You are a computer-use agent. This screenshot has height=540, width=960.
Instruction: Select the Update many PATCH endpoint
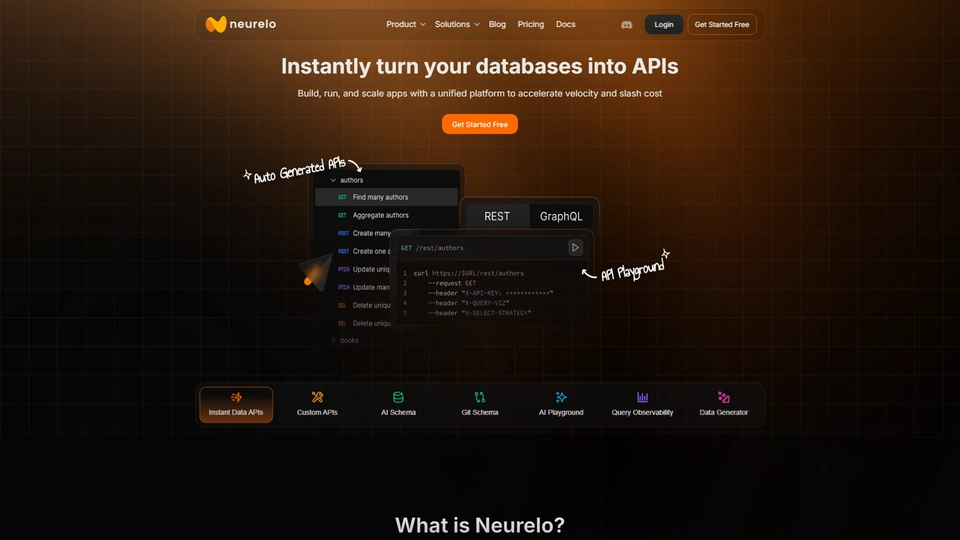pos(364,287)
